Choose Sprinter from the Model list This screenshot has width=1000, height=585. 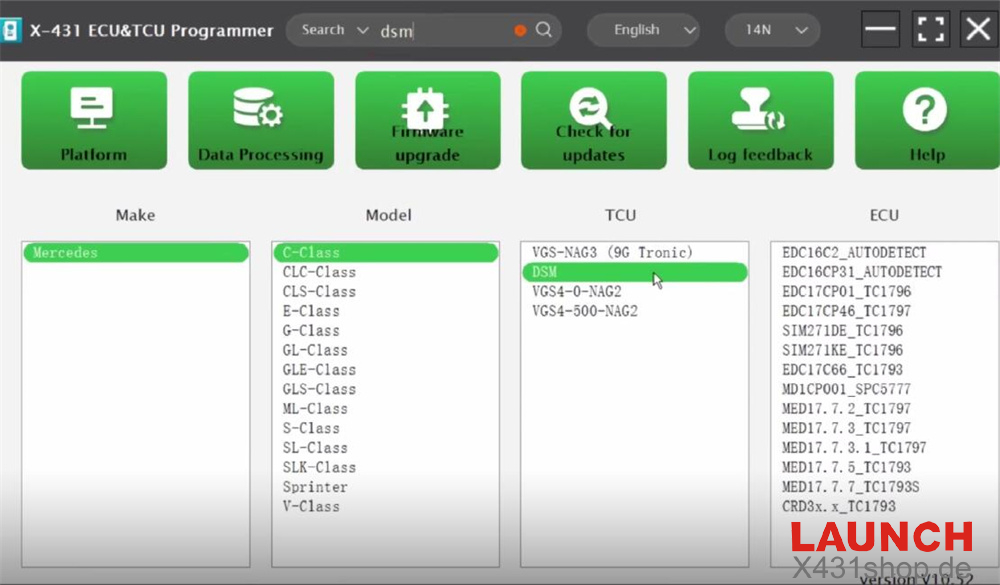click(315, 487)
